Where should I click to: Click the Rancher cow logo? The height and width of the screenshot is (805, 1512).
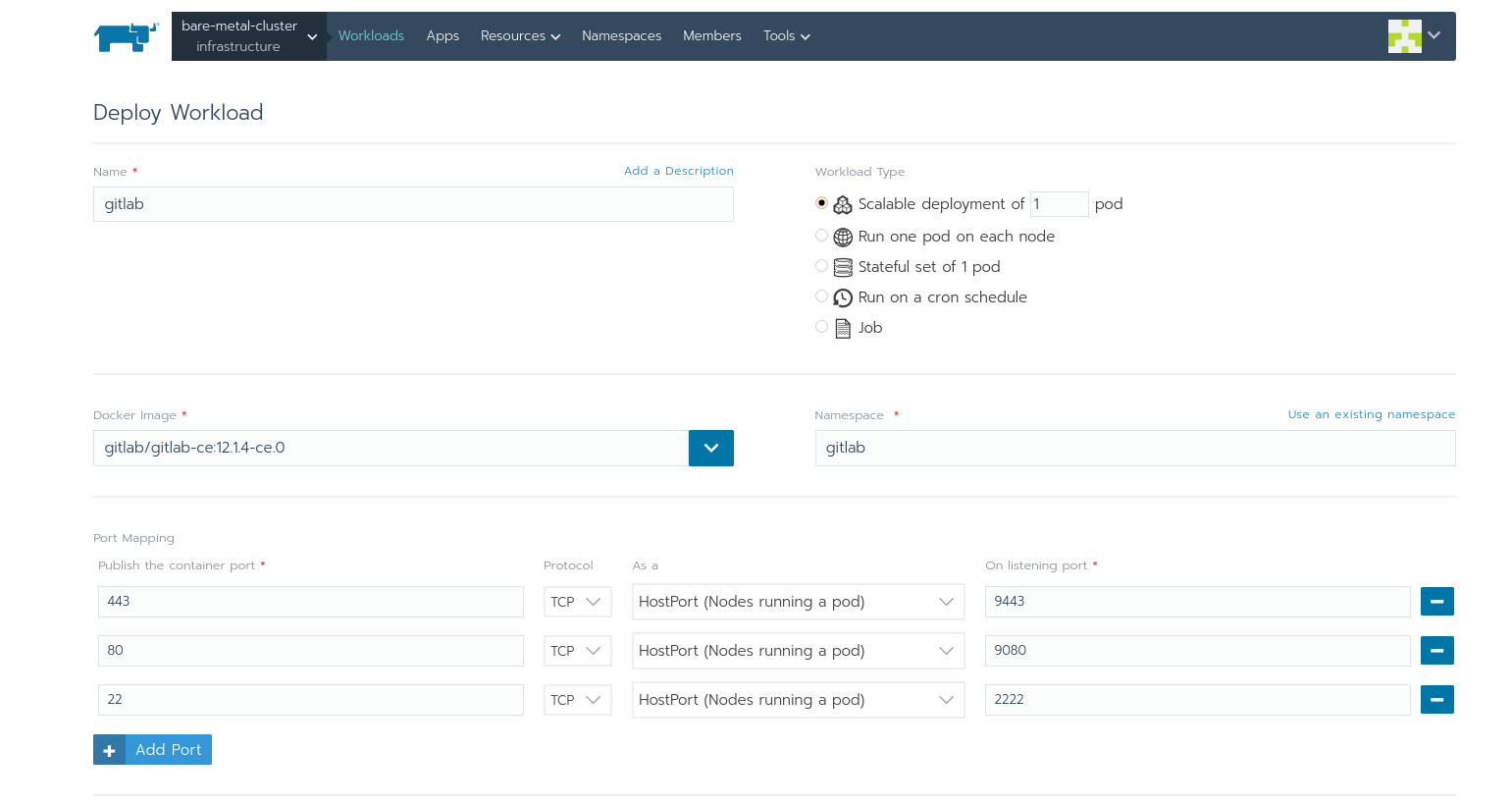point(126,36)
